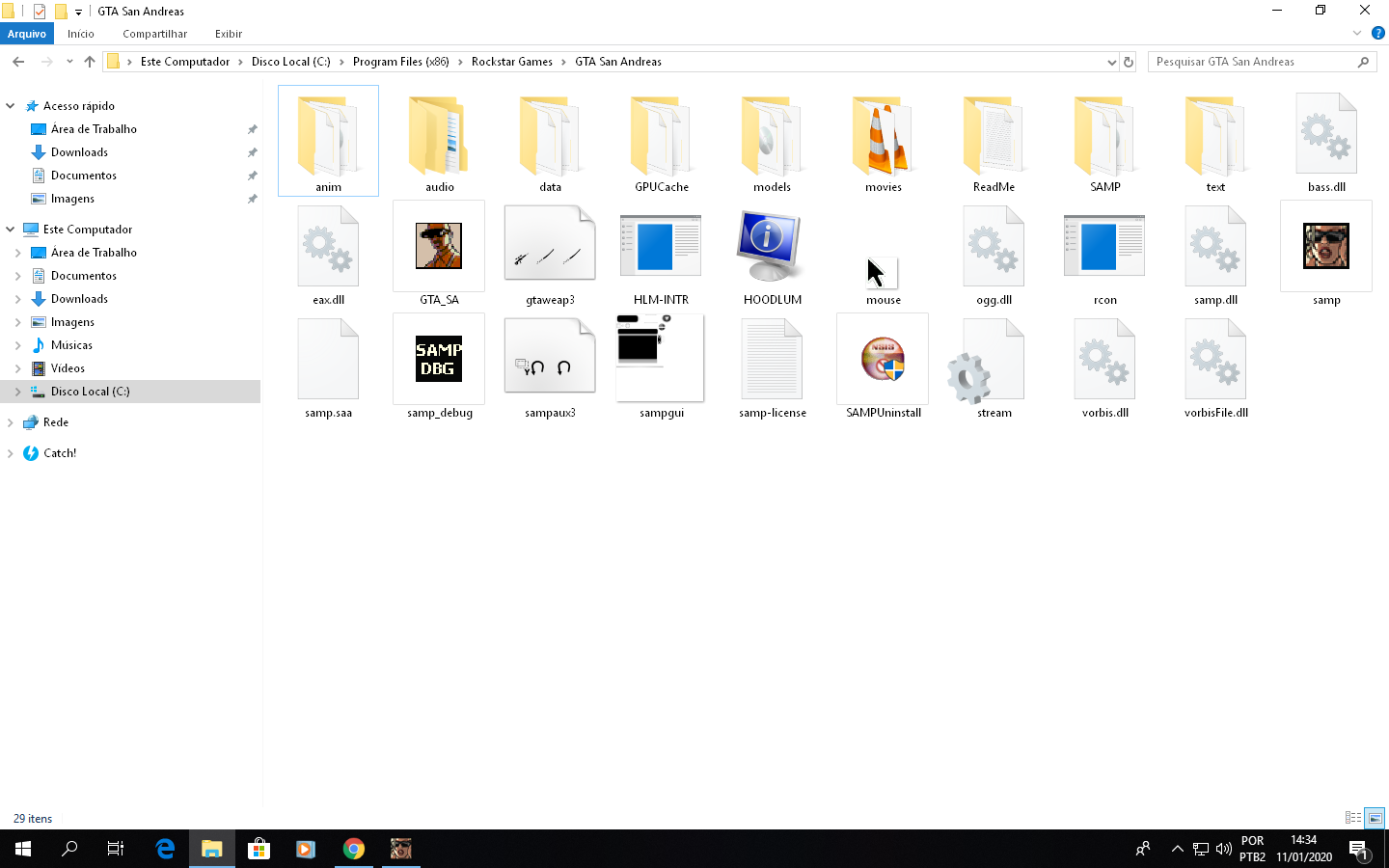Open the recent locations dropdown arrow

tap(69, 62)
